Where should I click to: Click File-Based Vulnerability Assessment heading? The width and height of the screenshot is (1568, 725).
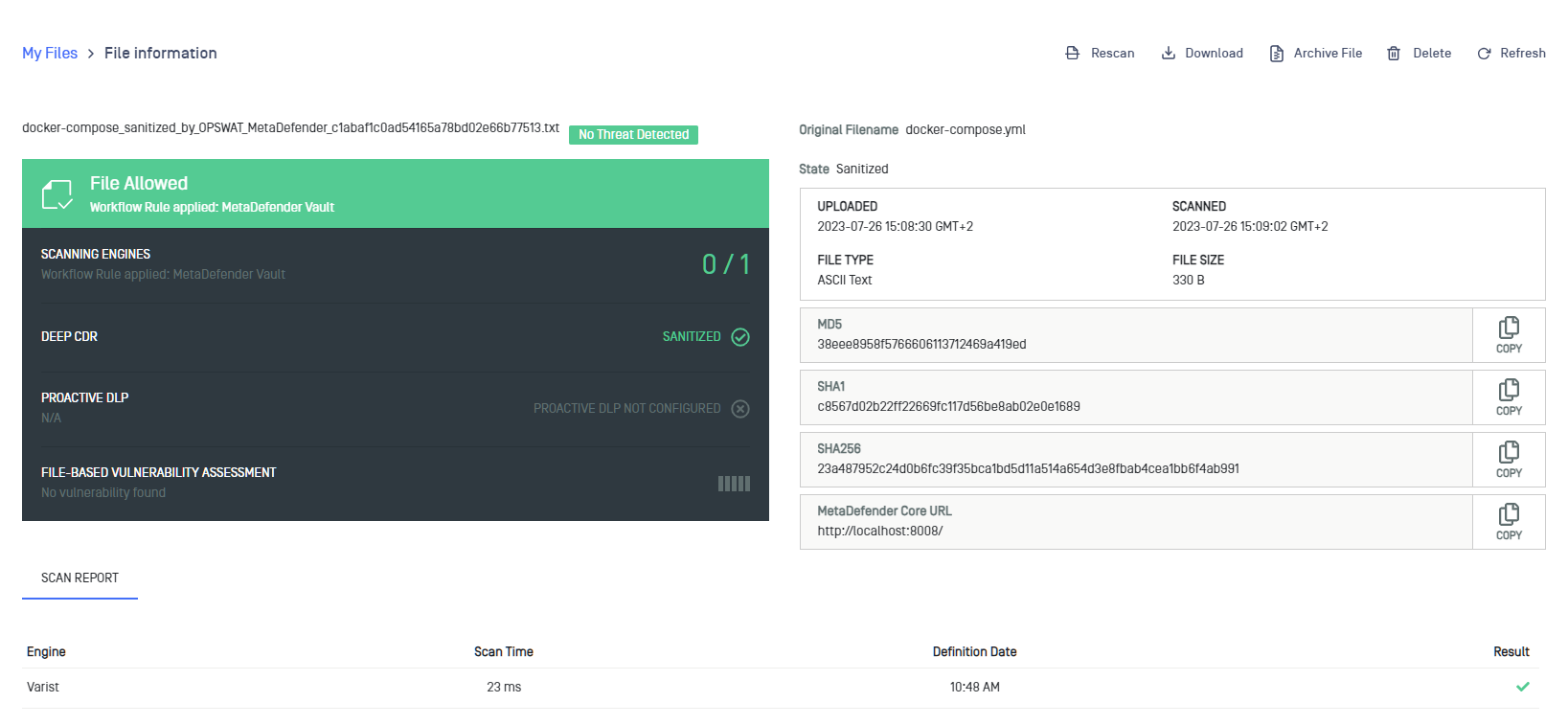point(158,472)
